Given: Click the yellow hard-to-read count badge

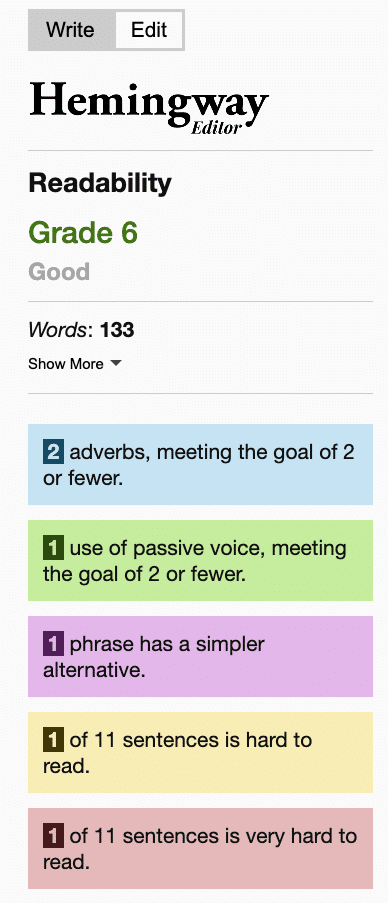Looking at the screenshot, I should 53,740.
